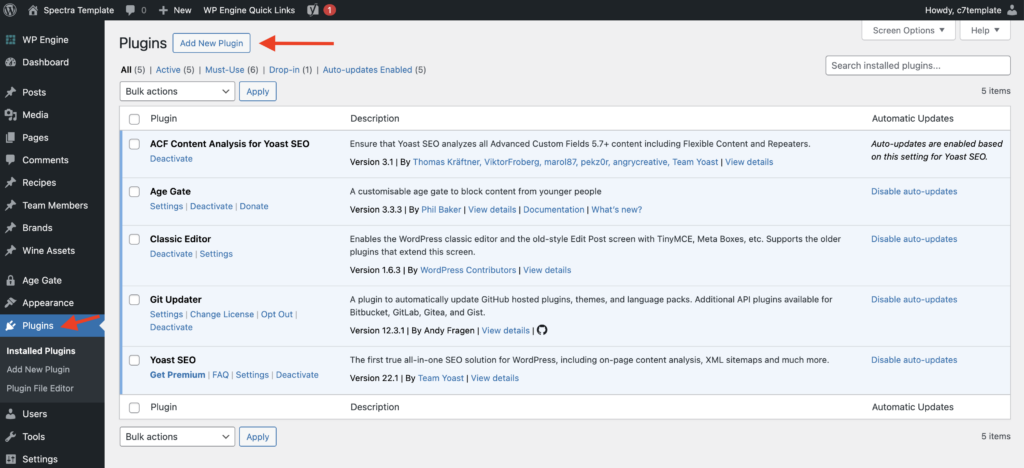1024x468 pixels.
Task: View details of Yoast SEO plugin
Action: coord(495,378)
